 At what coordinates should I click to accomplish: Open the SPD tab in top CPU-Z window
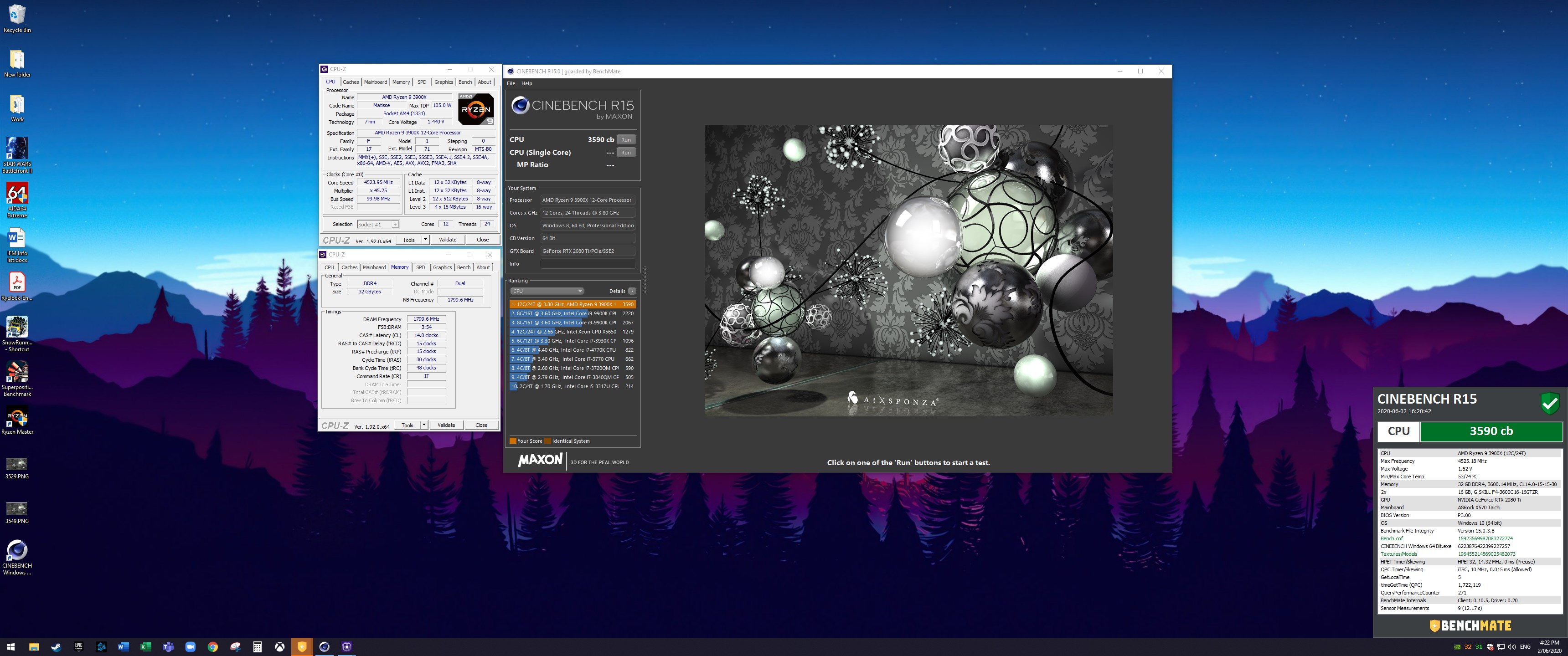tap(422, 82)
